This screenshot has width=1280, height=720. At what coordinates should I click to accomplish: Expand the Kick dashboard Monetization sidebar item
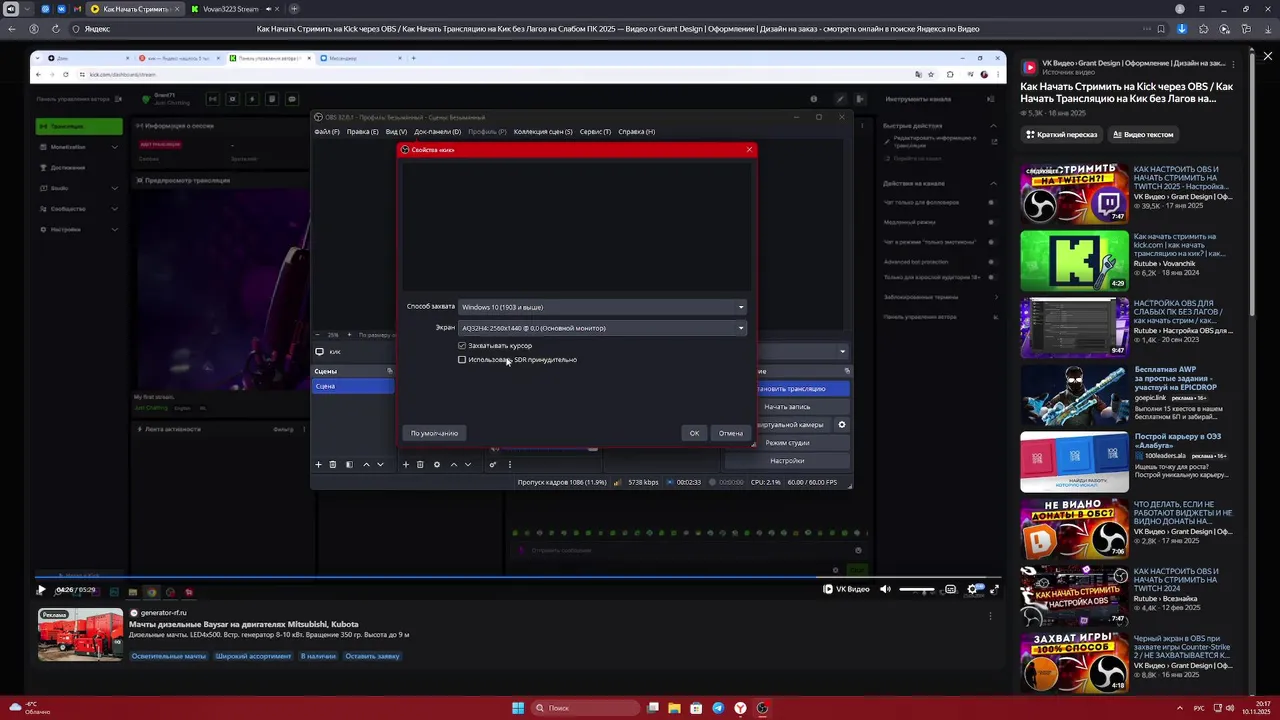pyautogui.click(x=78, y=147)
